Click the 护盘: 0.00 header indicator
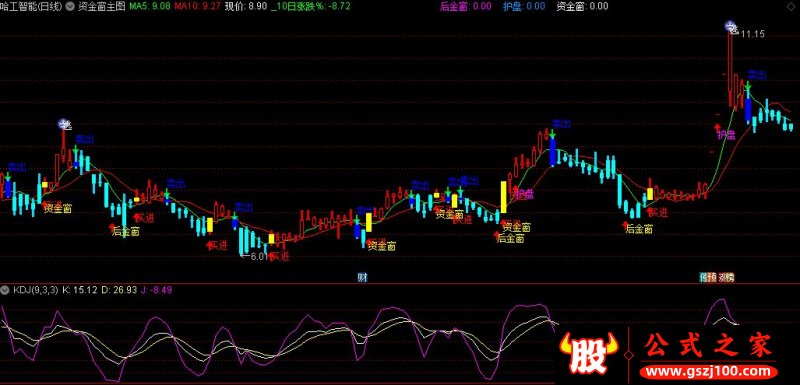 (523, 7)
